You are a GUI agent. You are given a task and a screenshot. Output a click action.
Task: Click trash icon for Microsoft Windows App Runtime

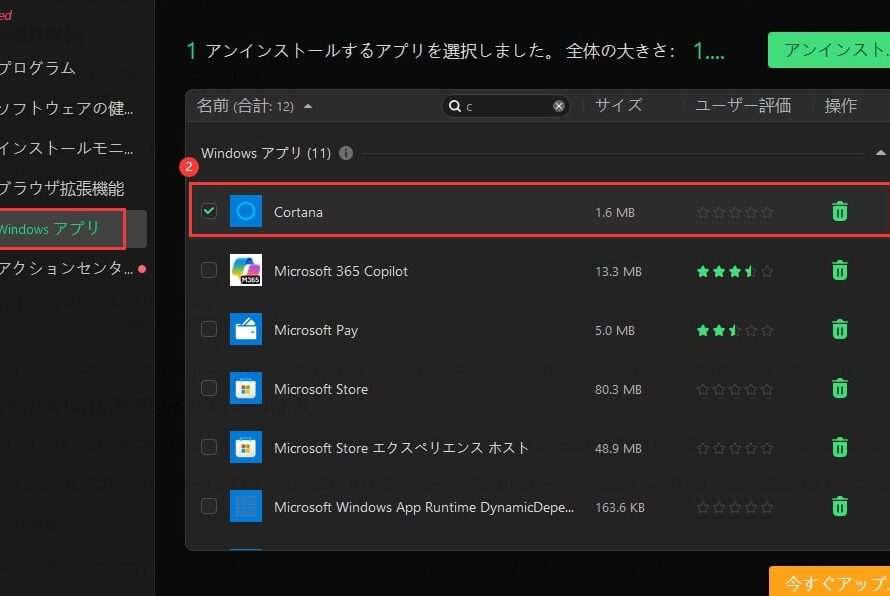pyautogui.click(x=839, y=506)
